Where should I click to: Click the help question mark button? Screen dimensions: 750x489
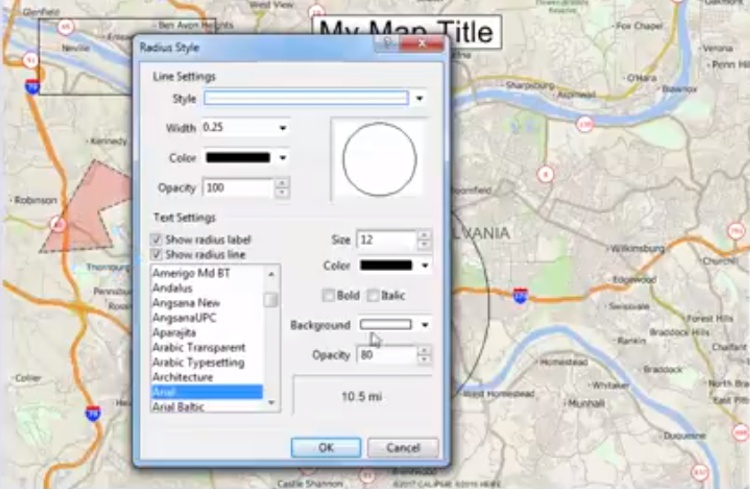(x=386, y=44)
